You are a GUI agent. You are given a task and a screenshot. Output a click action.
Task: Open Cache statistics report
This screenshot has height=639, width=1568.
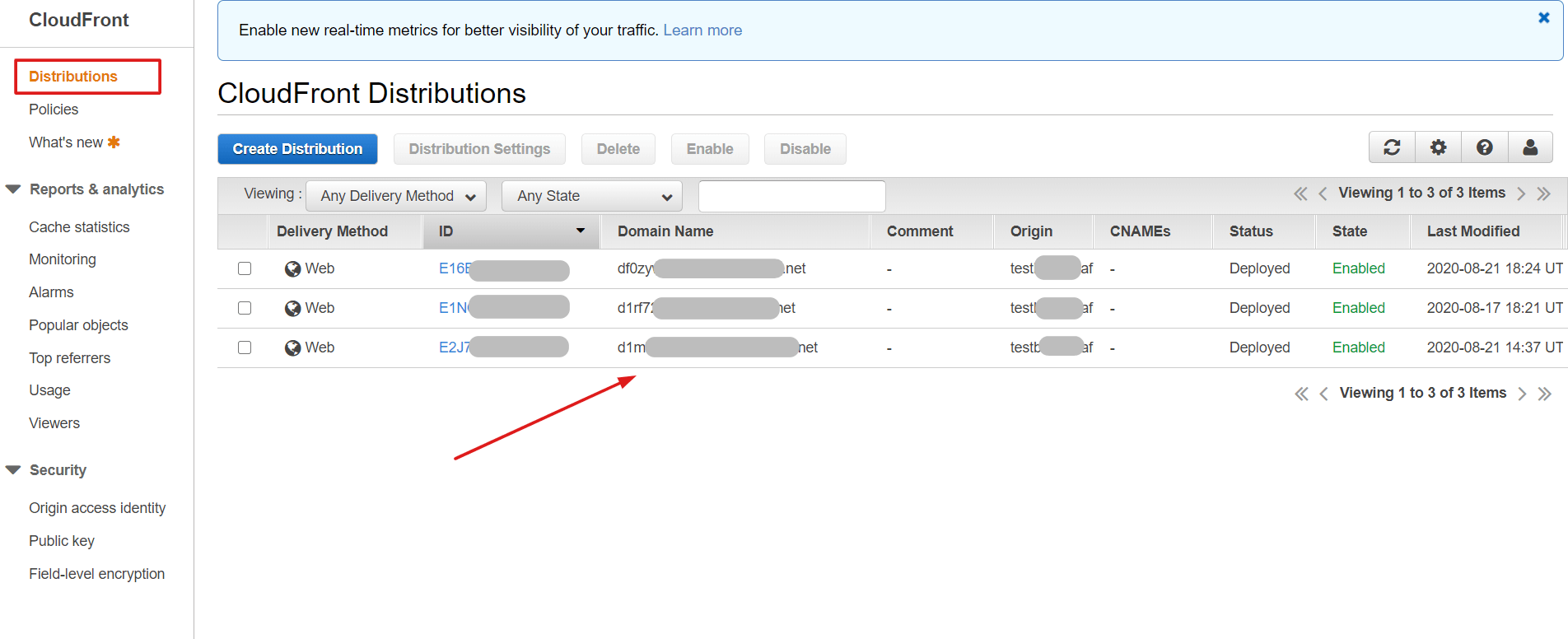point(79,227)
